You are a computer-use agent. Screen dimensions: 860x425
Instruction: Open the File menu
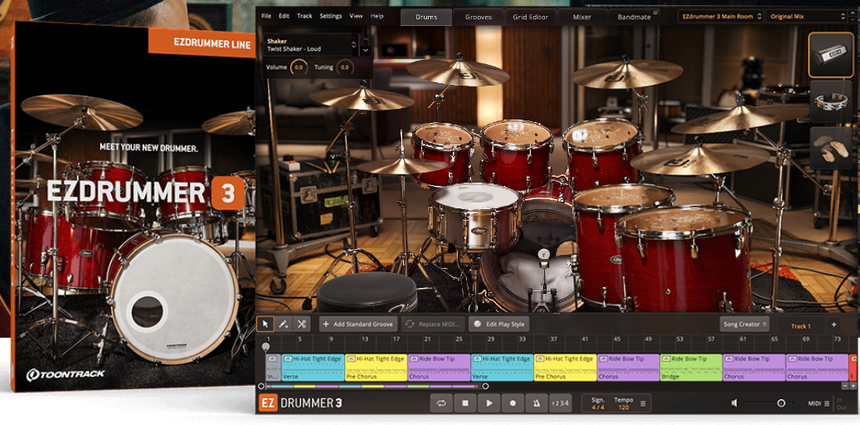(x=266, y=16)
